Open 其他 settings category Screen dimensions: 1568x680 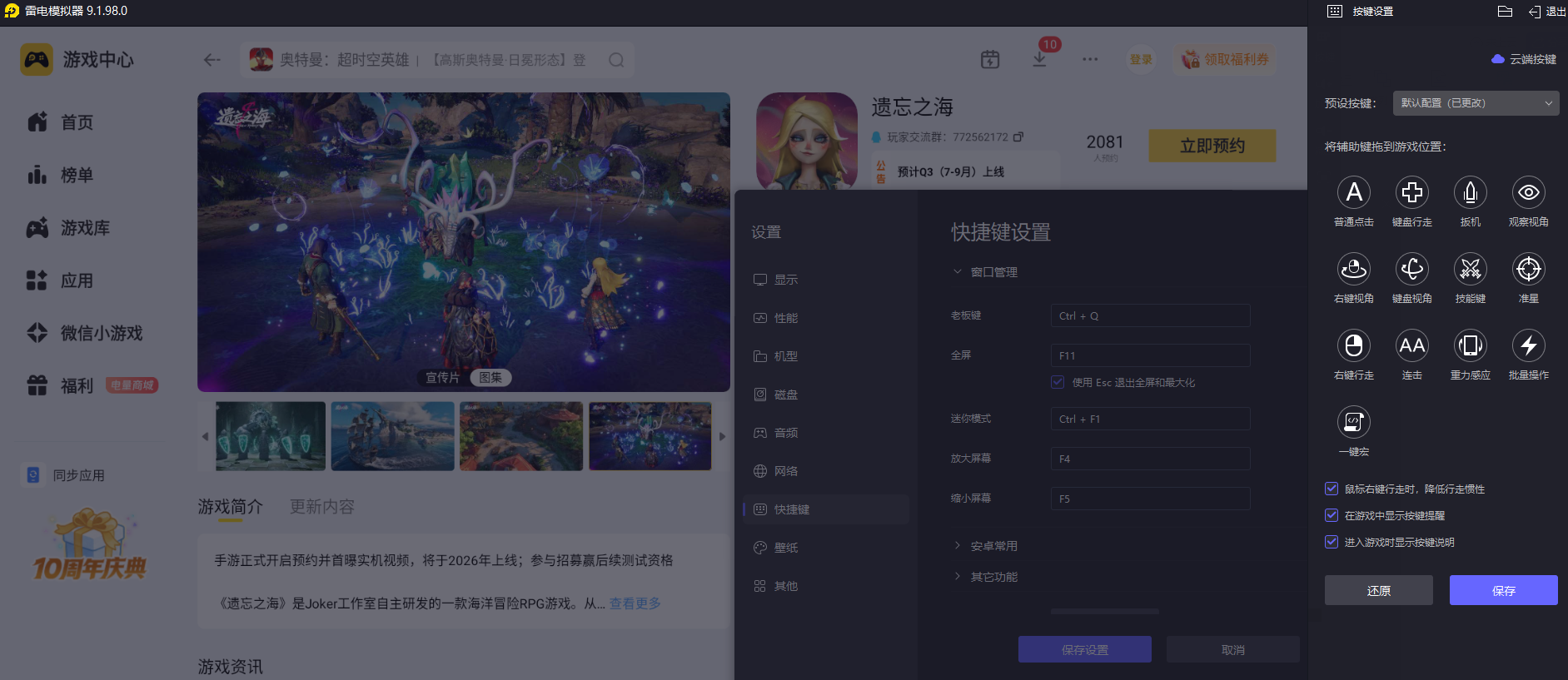[825, 586]
